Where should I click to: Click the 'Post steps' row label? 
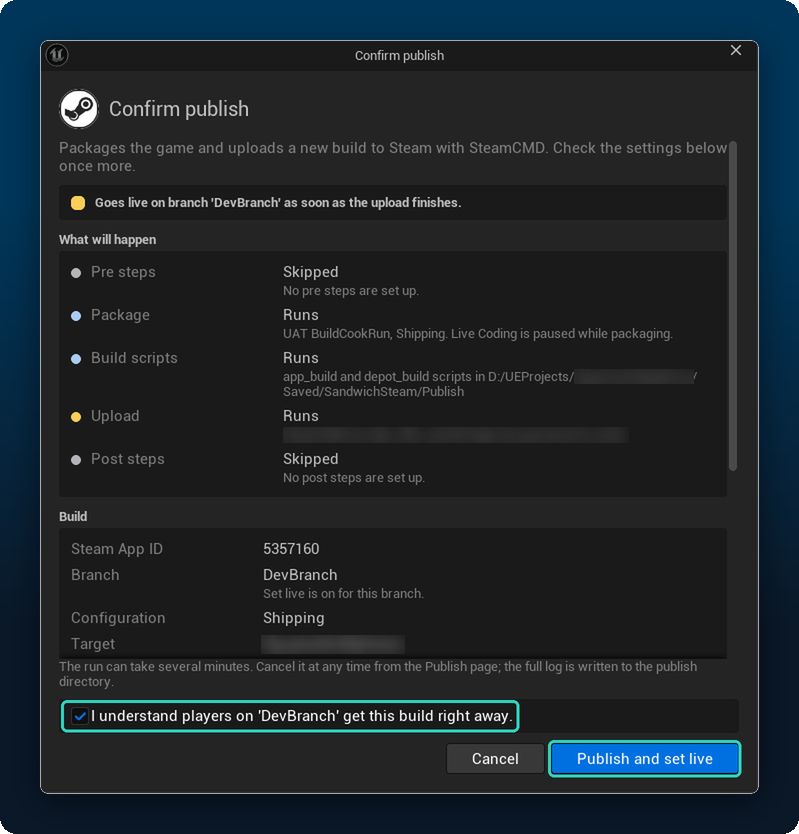pos(128,459)
